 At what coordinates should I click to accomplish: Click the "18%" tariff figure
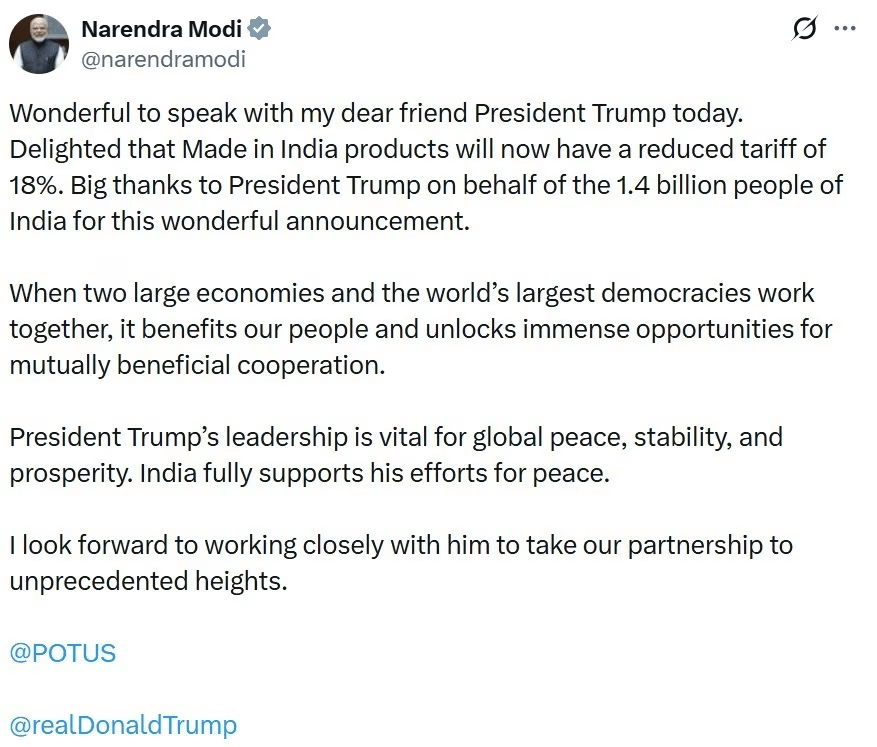[x=35, y=185]
